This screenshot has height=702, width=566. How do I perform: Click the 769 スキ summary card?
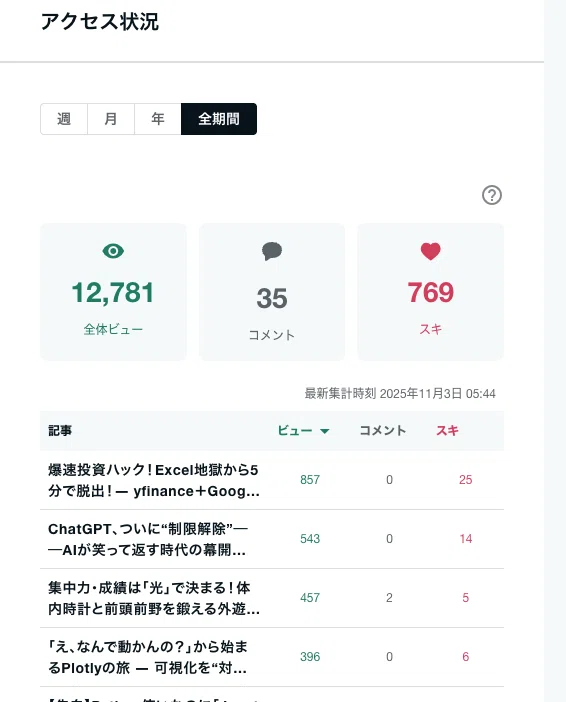coord(431,292)
